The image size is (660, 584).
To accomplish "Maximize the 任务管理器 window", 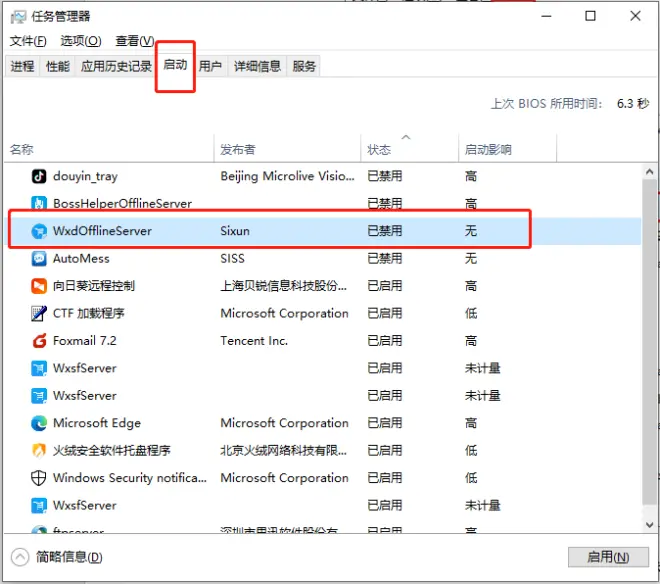I will click(591, 16).
